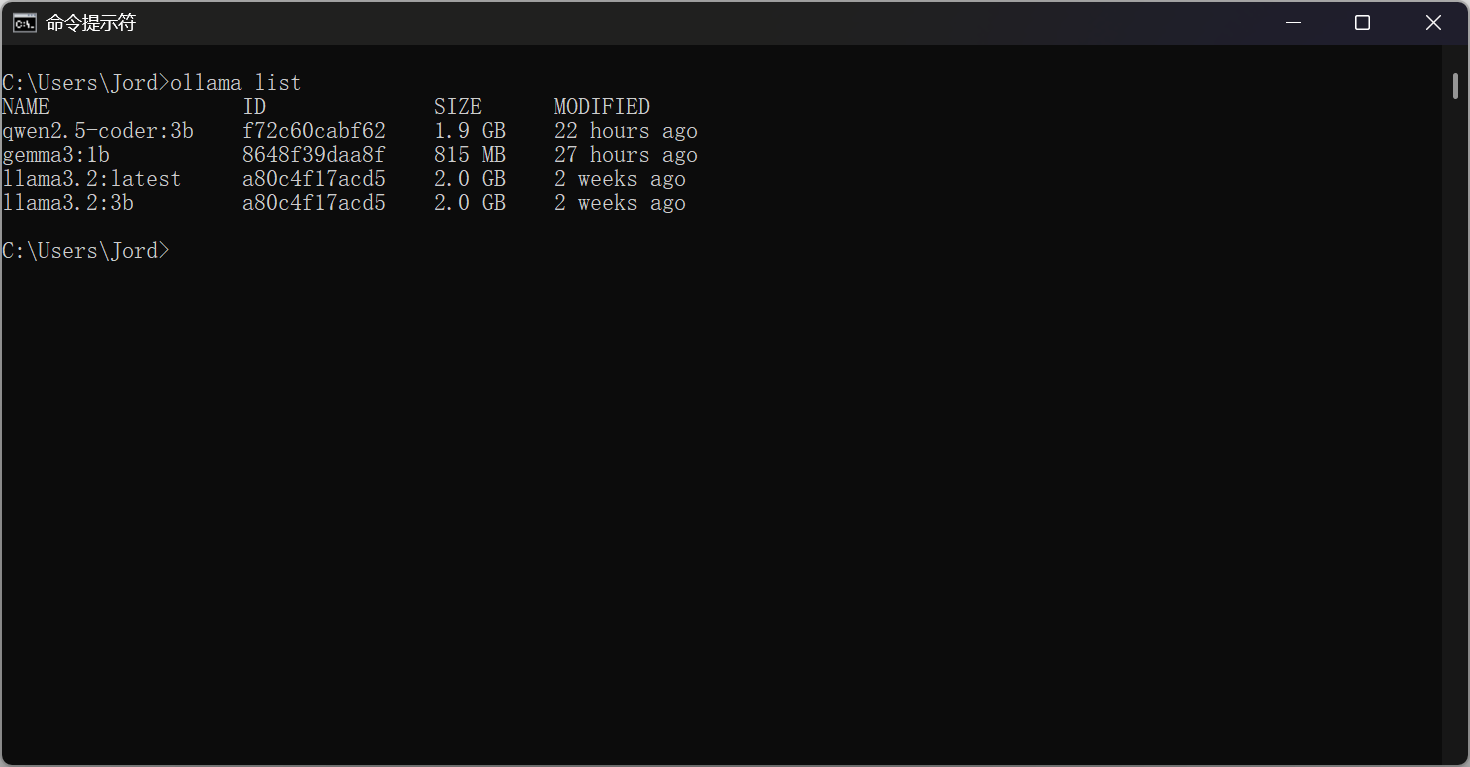Click the 'ollama list' command text
The image size is (1470, 767).
[236, 83]
